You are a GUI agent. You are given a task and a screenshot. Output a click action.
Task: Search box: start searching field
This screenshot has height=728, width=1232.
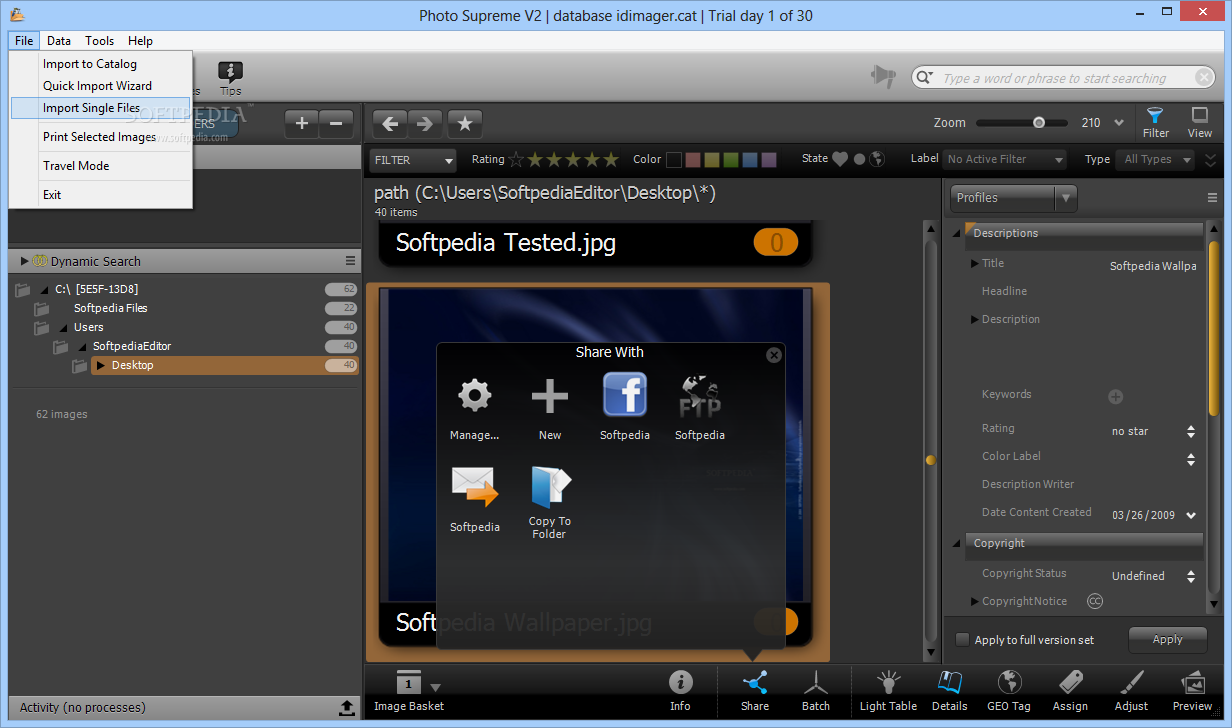pyautogui.click(x=1063, y=78)
